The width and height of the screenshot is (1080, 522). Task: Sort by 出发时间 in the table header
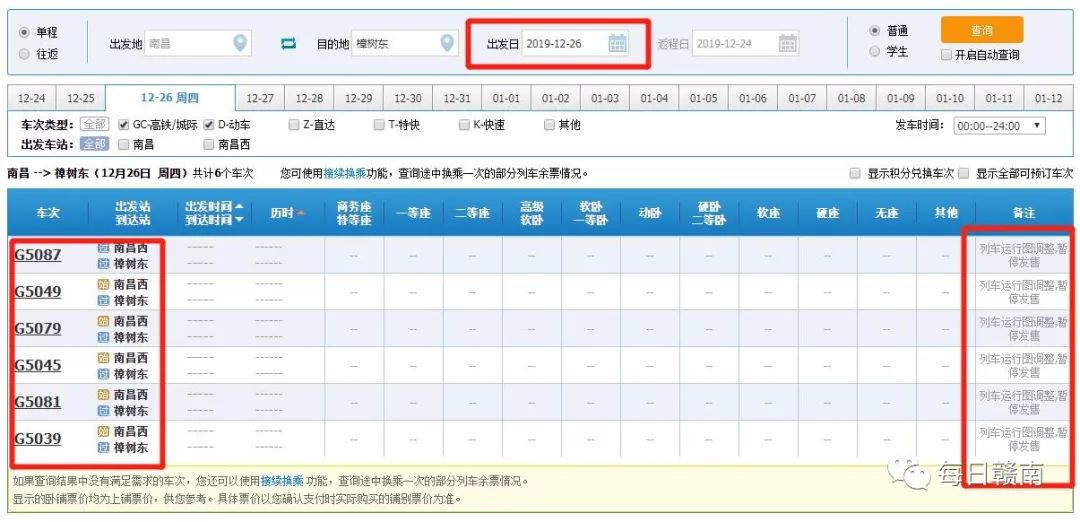coord(240,206)
